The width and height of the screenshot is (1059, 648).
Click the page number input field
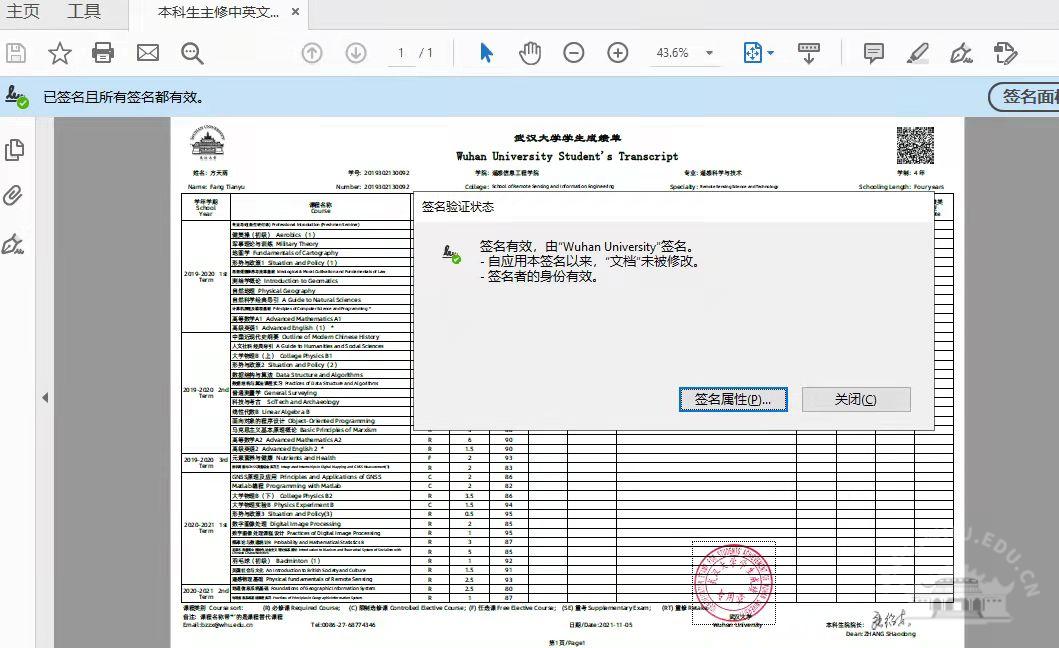(401, 53)
